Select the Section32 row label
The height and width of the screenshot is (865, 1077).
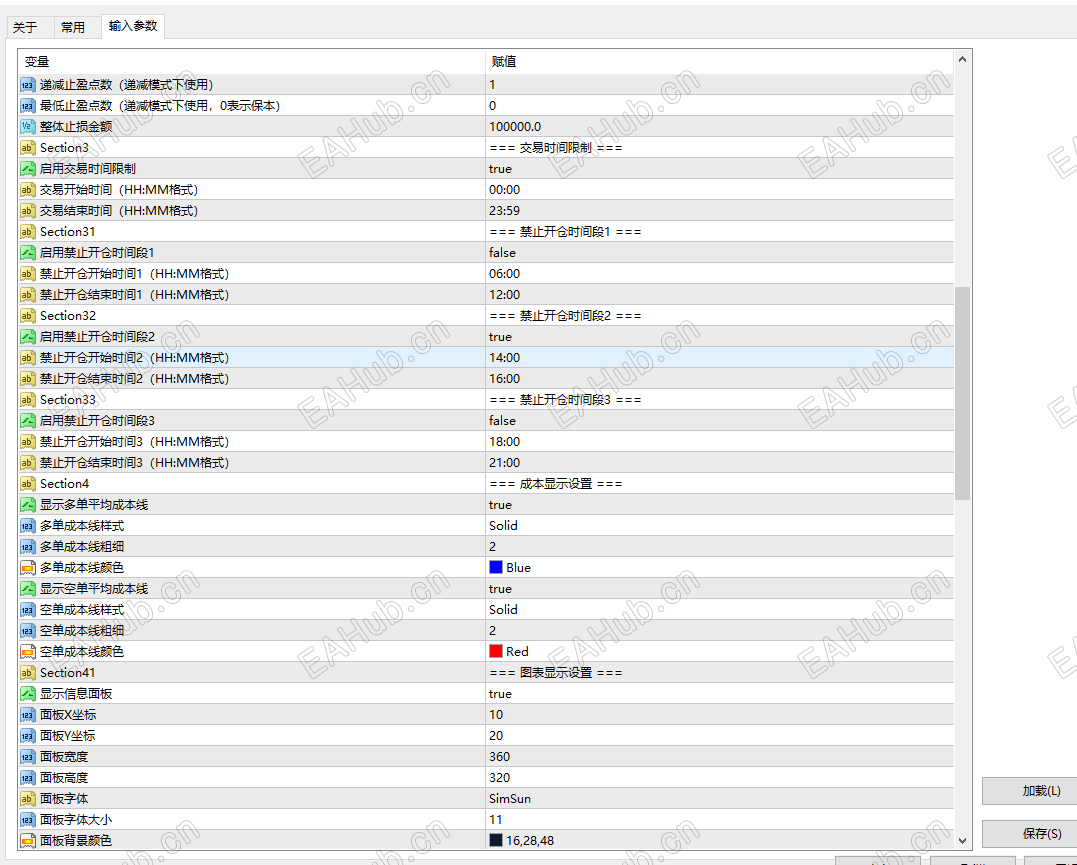point(68,316)
